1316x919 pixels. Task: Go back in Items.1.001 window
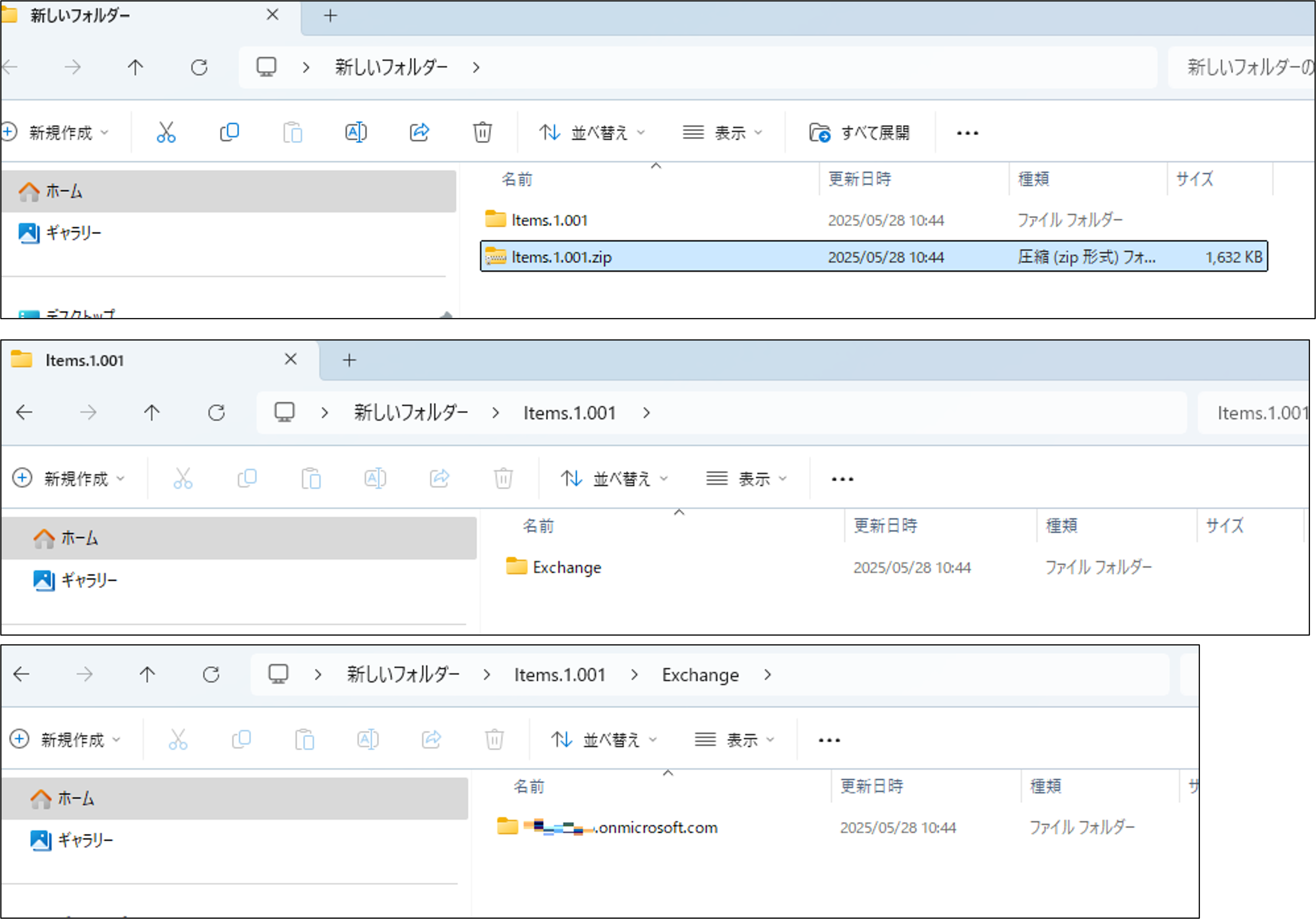[24, 412]
